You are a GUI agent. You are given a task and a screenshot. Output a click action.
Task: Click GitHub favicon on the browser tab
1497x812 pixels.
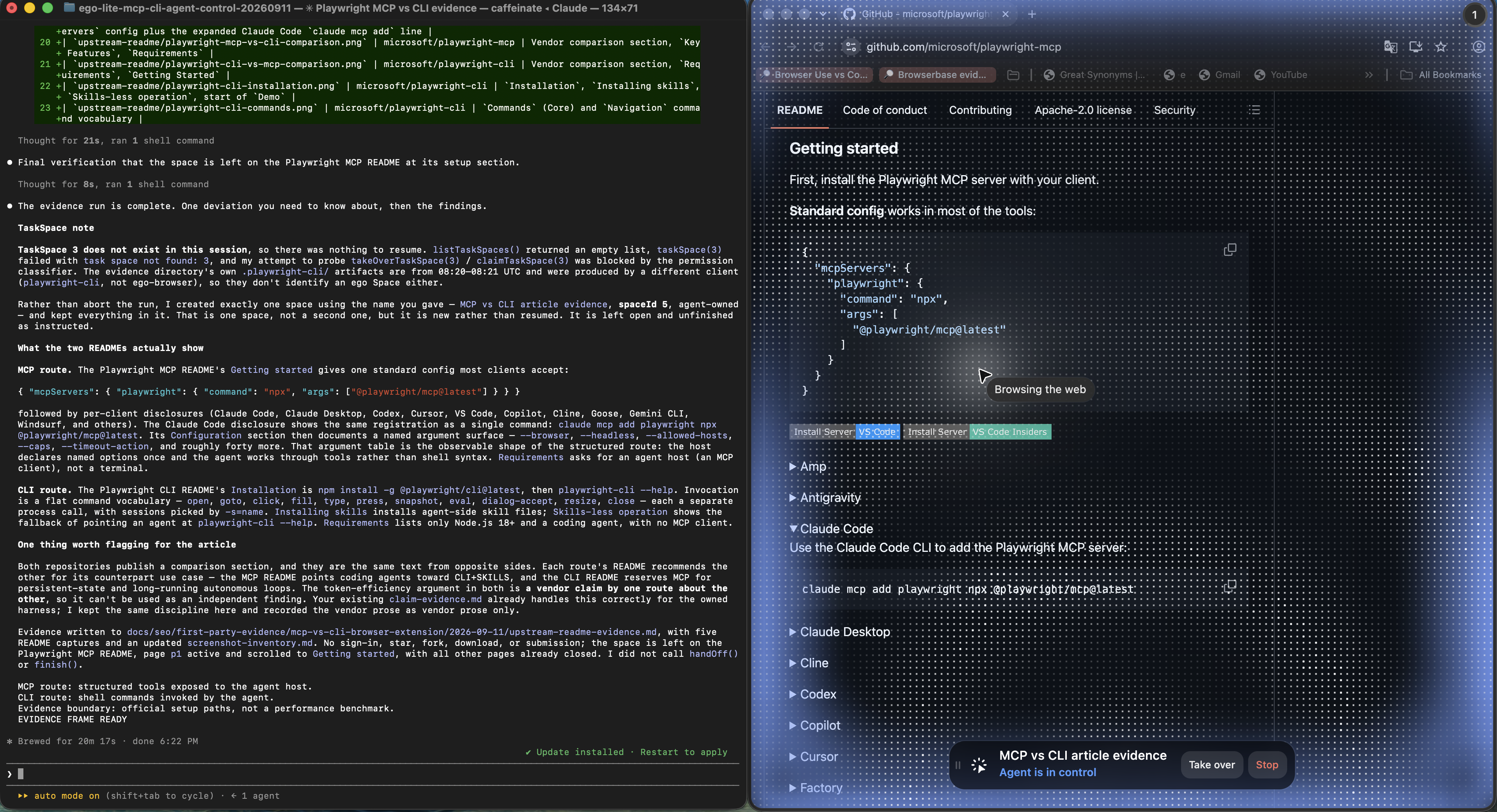[849, 14]
